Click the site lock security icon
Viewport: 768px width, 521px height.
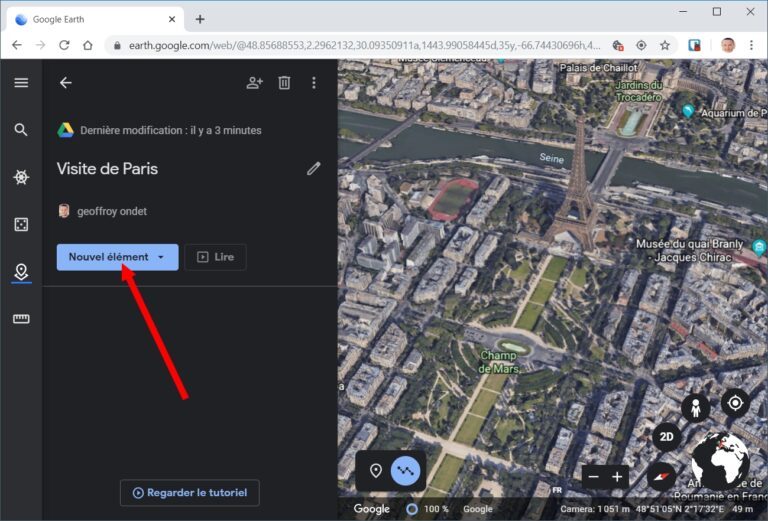coord(117,46)
